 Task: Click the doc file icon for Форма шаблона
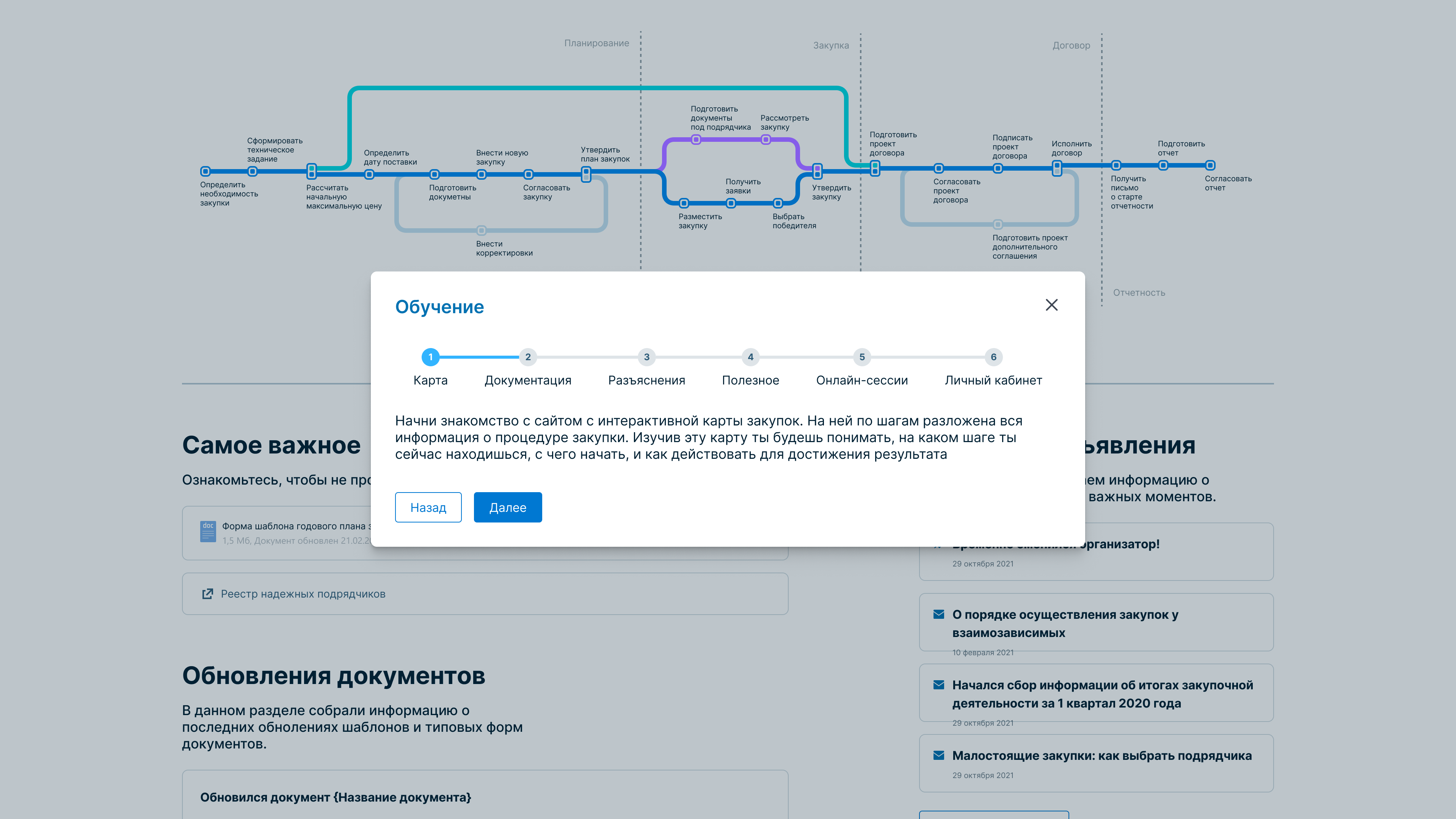(x=207, y=531)
